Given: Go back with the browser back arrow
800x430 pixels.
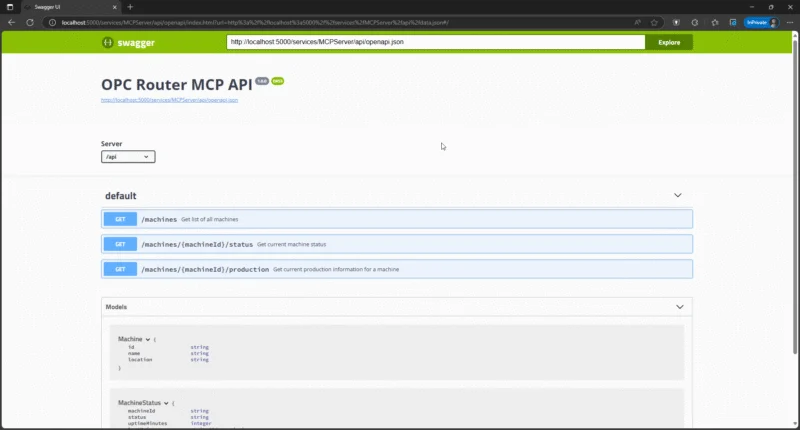Looking at the screenshot, I should 11,21.
